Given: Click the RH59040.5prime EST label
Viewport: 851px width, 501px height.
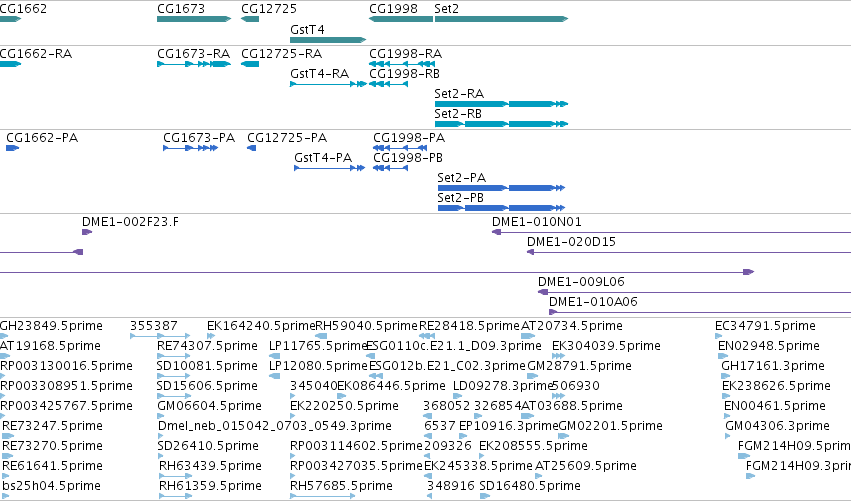Looking at the screenshot, I should (367, 326).
